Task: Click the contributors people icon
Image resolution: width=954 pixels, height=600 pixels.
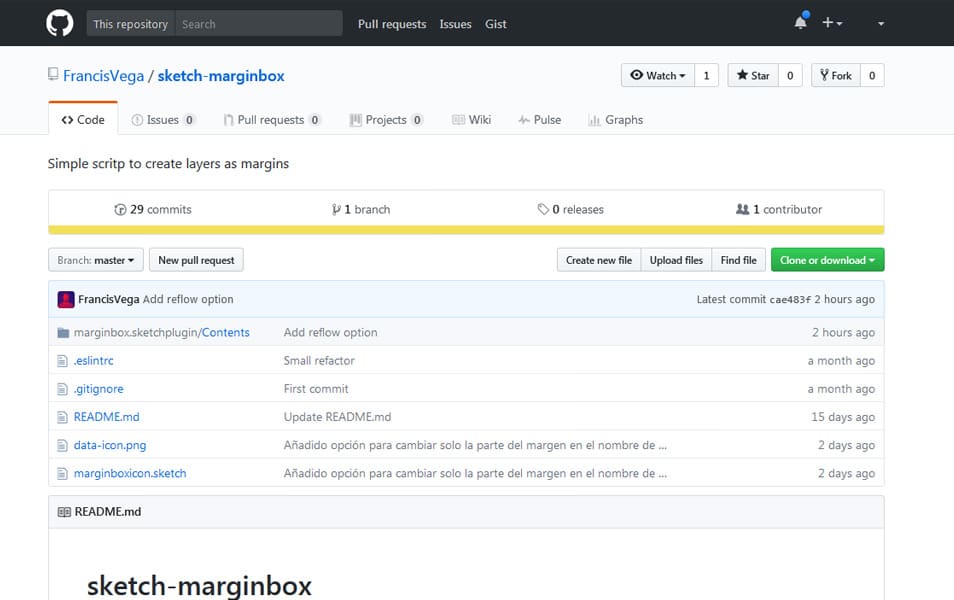Action: coord(742,210)
